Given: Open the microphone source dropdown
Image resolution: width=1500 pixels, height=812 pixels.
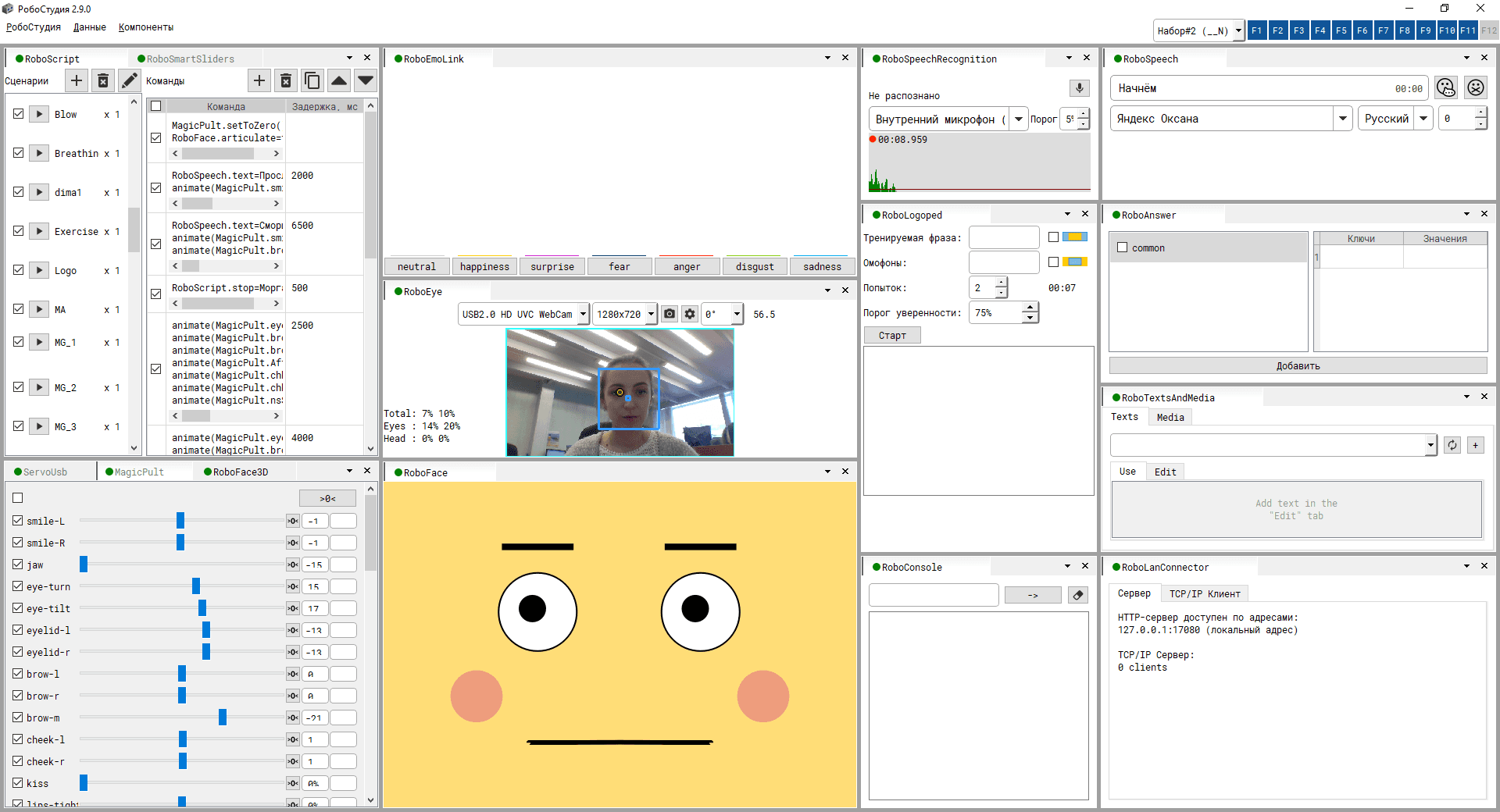Looking at the screenshot, I should pyautogui.click(x=1019, y=119).
